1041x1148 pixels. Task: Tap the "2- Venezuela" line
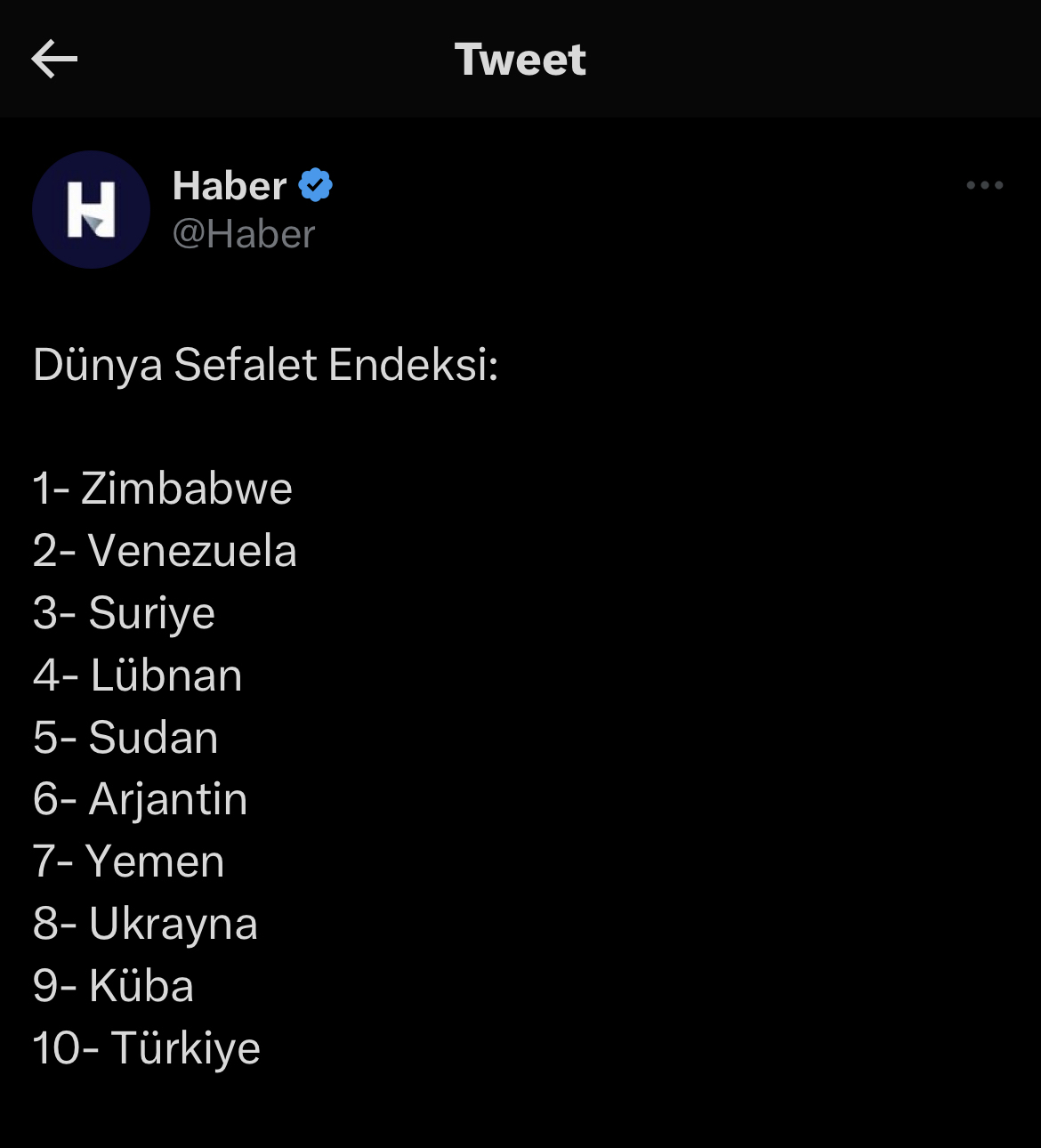[x=165, y=551]
